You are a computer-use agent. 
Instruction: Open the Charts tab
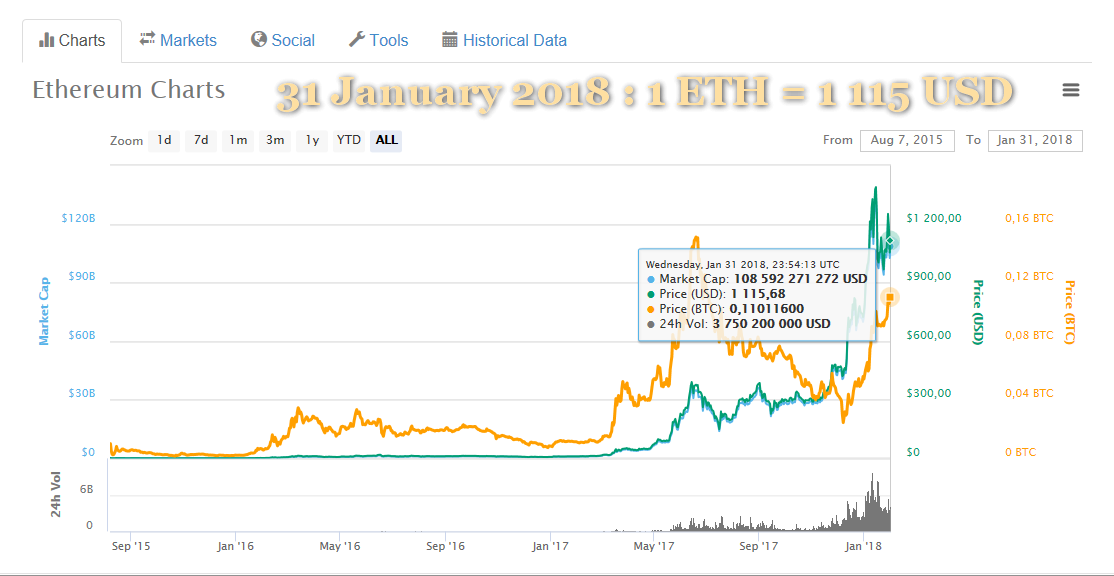[x=72, y=40]
